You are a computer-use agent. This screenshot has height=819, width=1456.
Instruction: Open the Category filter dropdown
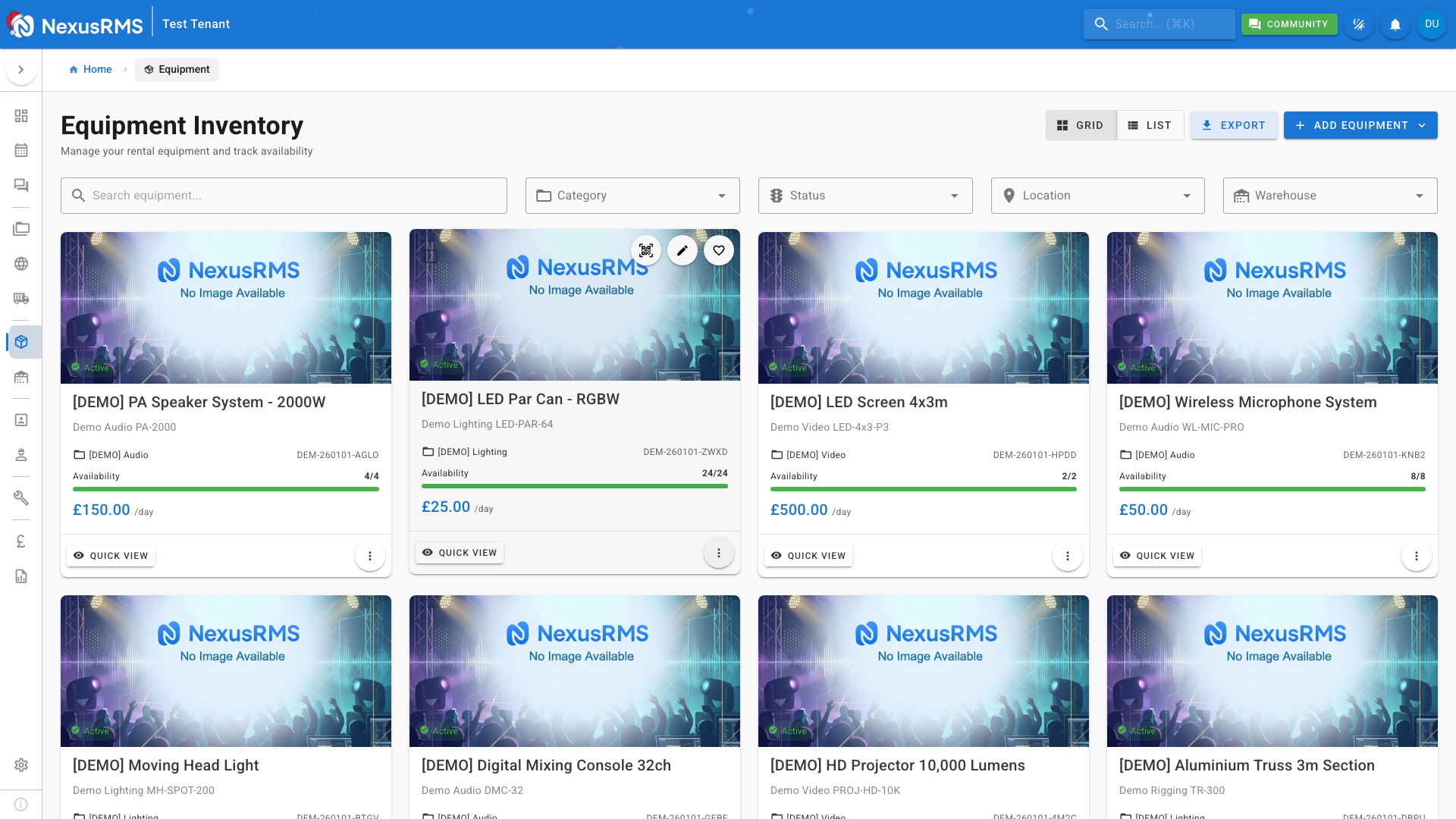click(632, 196)
